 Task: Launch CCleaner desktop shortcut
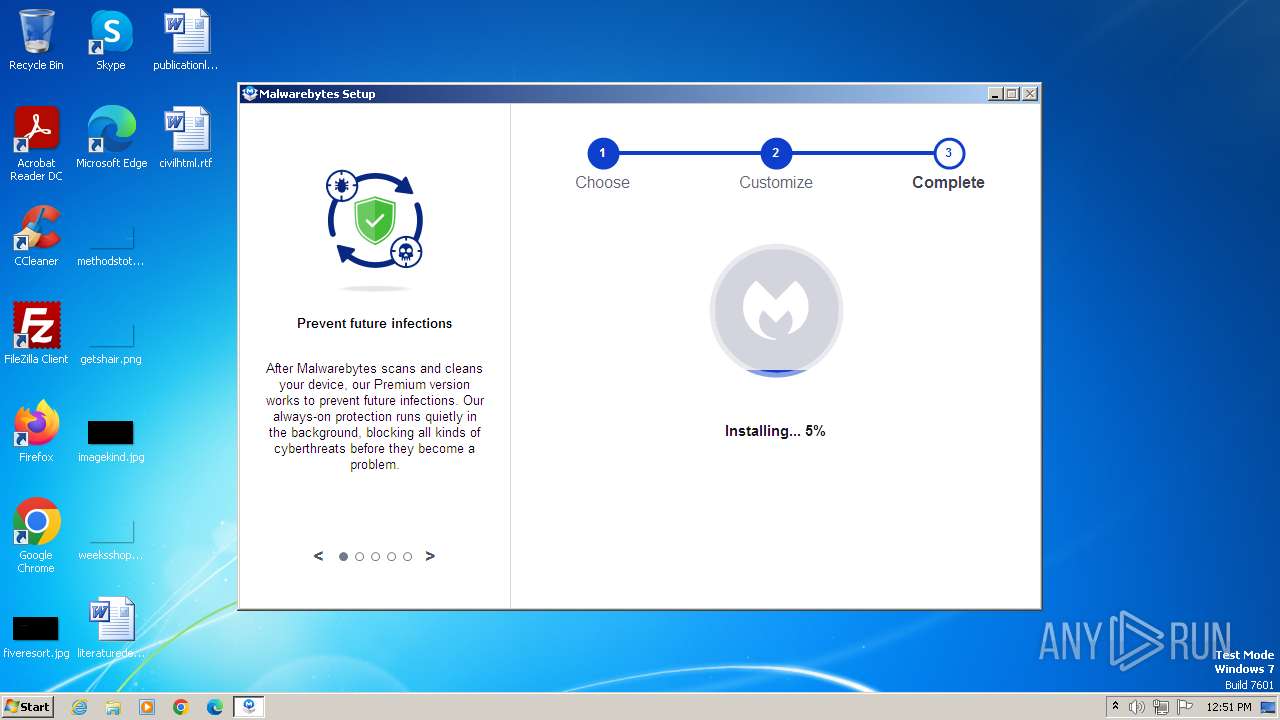click(x=36, y=235)
